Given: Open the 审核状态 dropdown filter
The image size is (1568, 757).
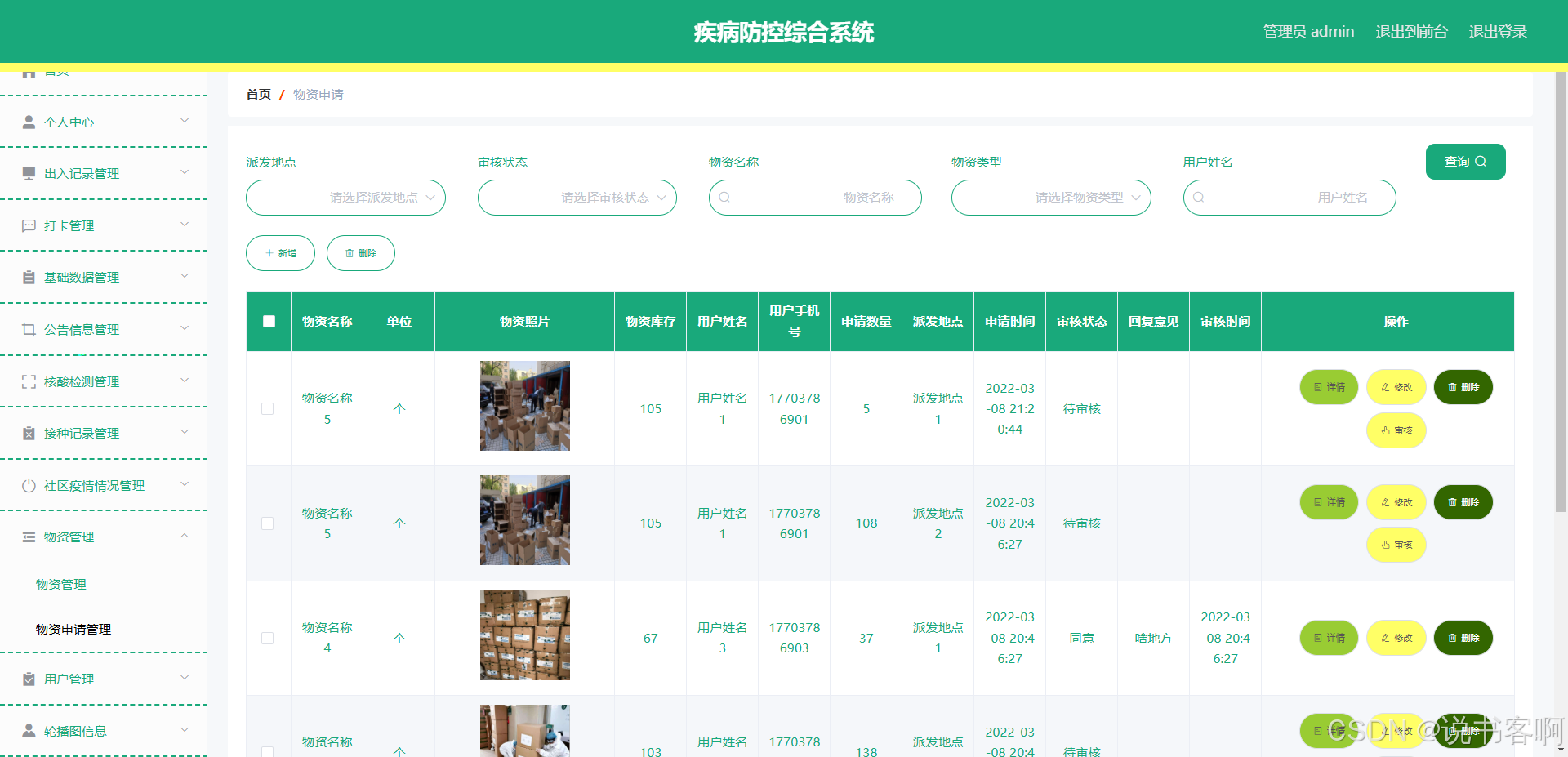Looking at the screenshot, I should [577, 198].
